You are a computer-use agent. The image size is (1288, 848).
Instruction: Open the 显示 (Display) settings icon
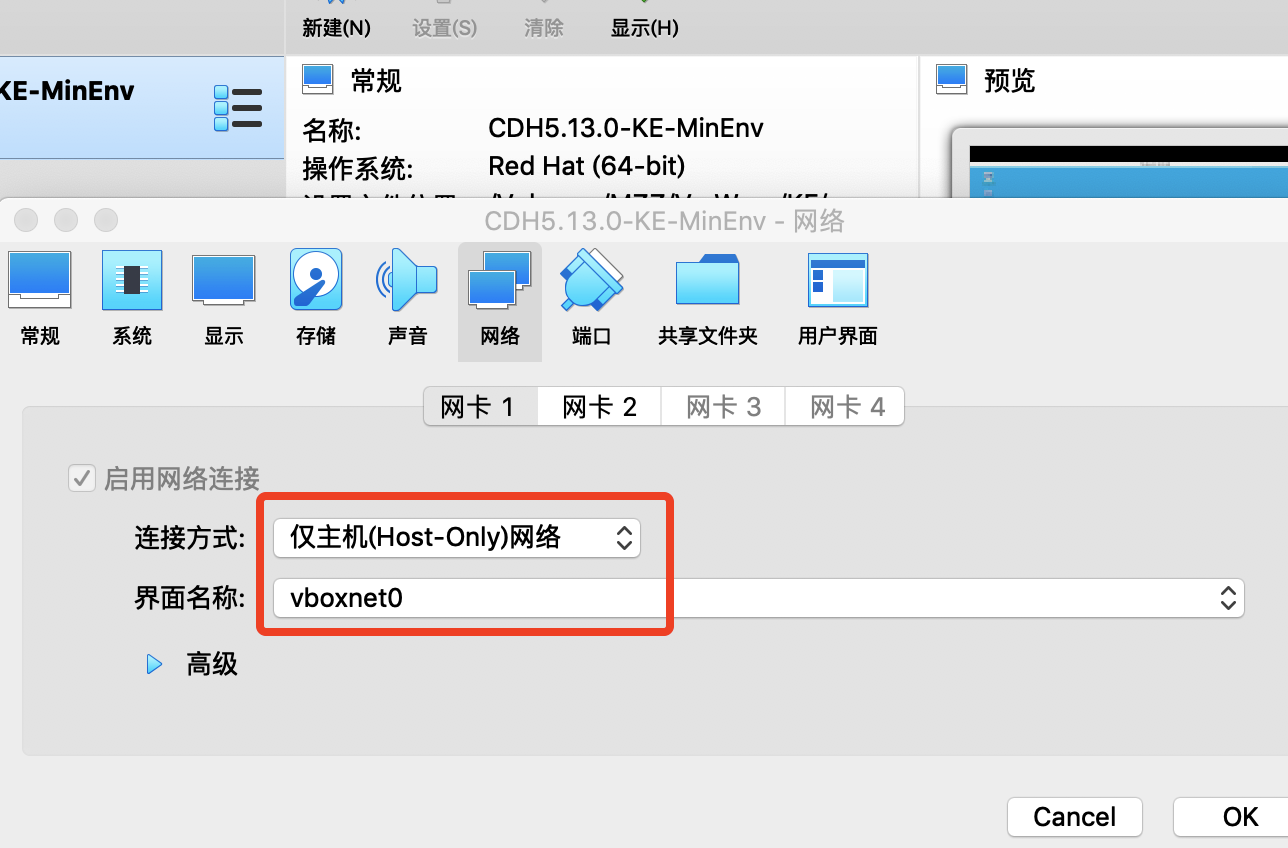(x=224, y=281)
